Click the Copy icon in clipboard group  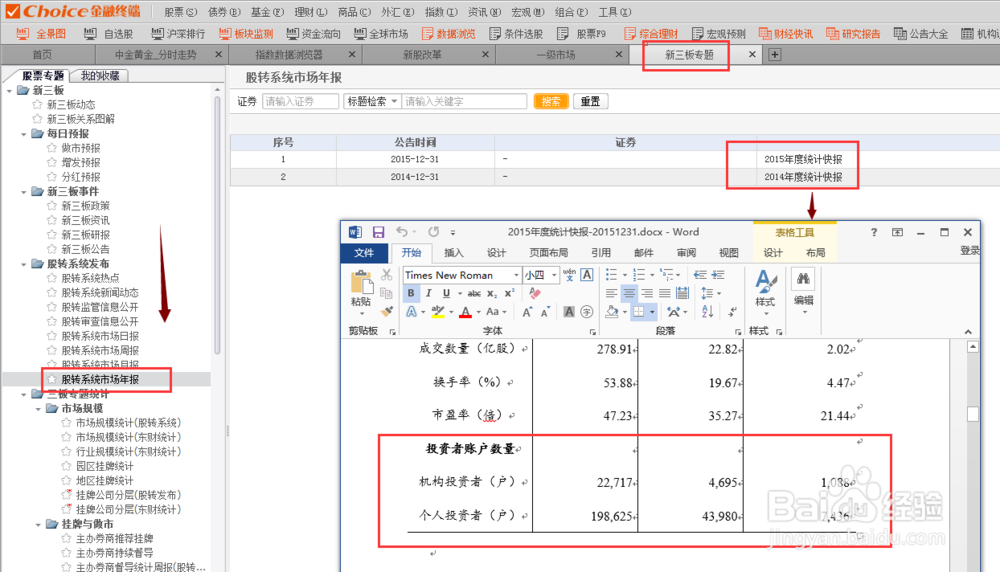click(386, 293)
